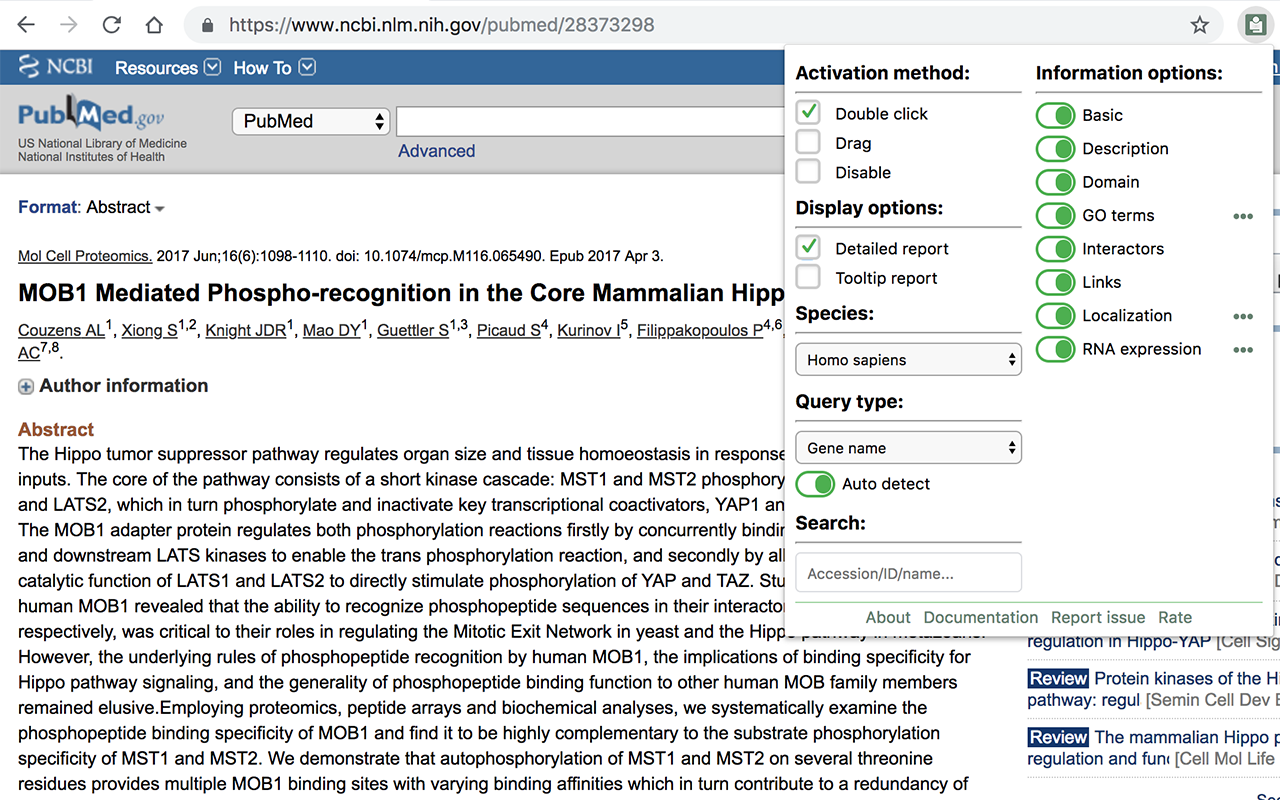The width and height of the screenshot is (1280, 800).
Task: Click the Accession/ID/name search field
Action: (908, 573)
